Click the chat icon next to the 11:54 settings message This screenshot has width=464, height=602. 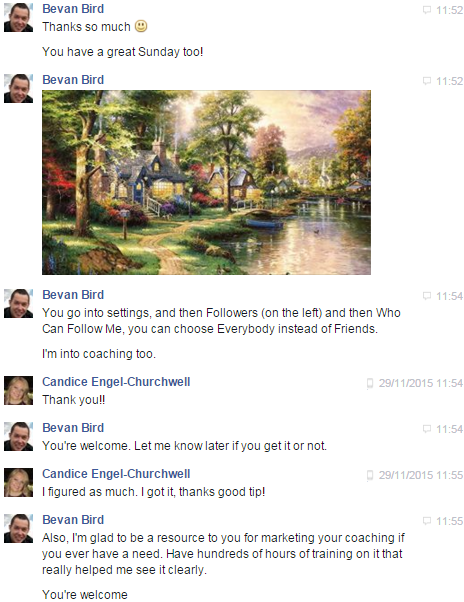coord(426,296)
